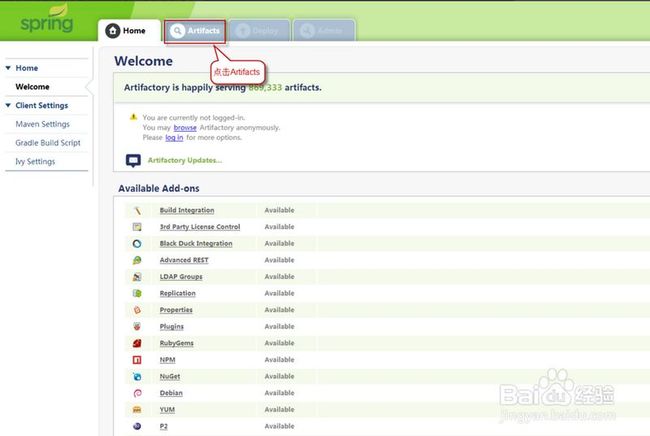Click the Available Add-ons heading

tap(159, 189)
